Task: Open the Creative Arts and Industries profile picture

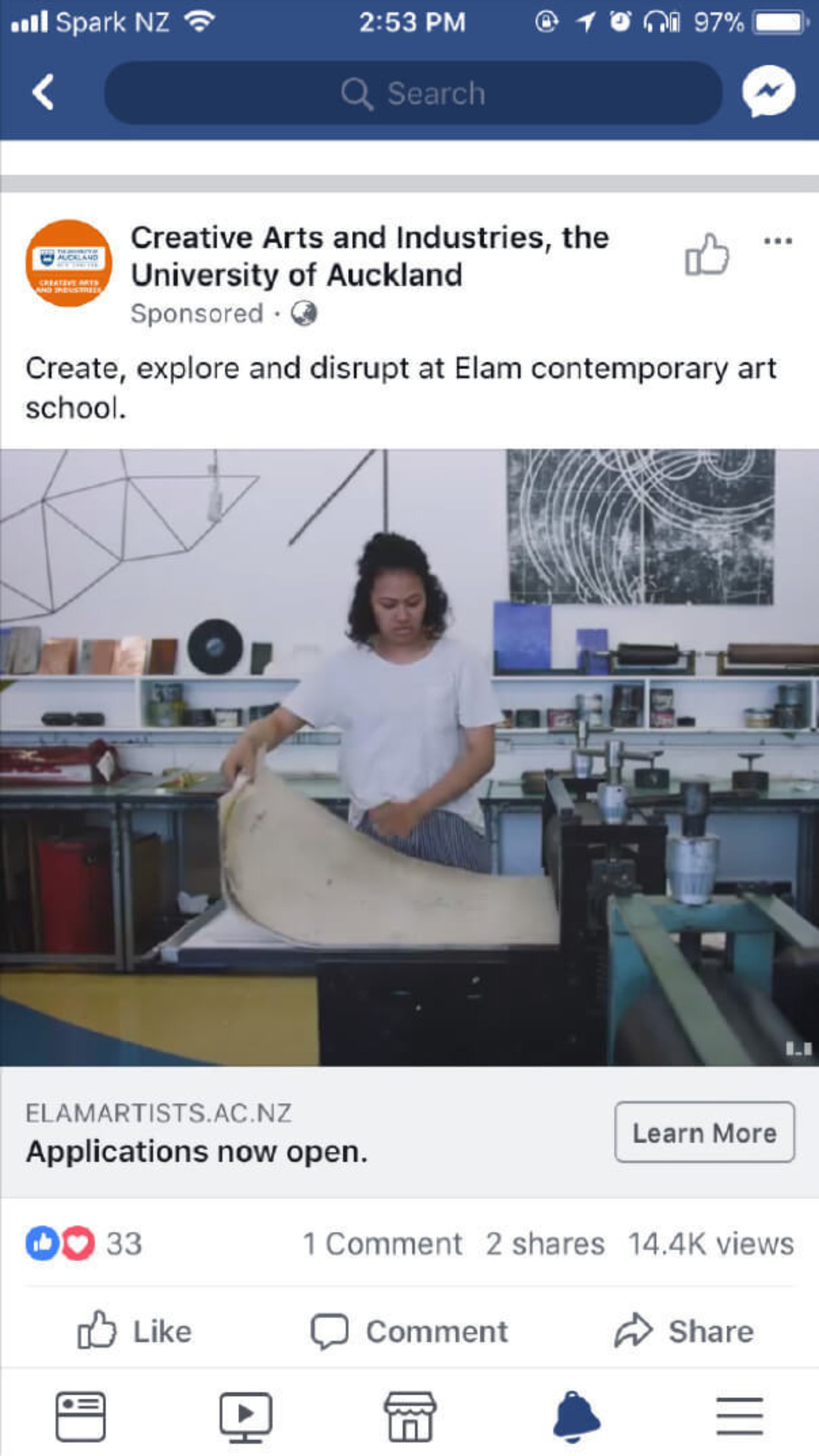Action: click(x=69, y=264)
